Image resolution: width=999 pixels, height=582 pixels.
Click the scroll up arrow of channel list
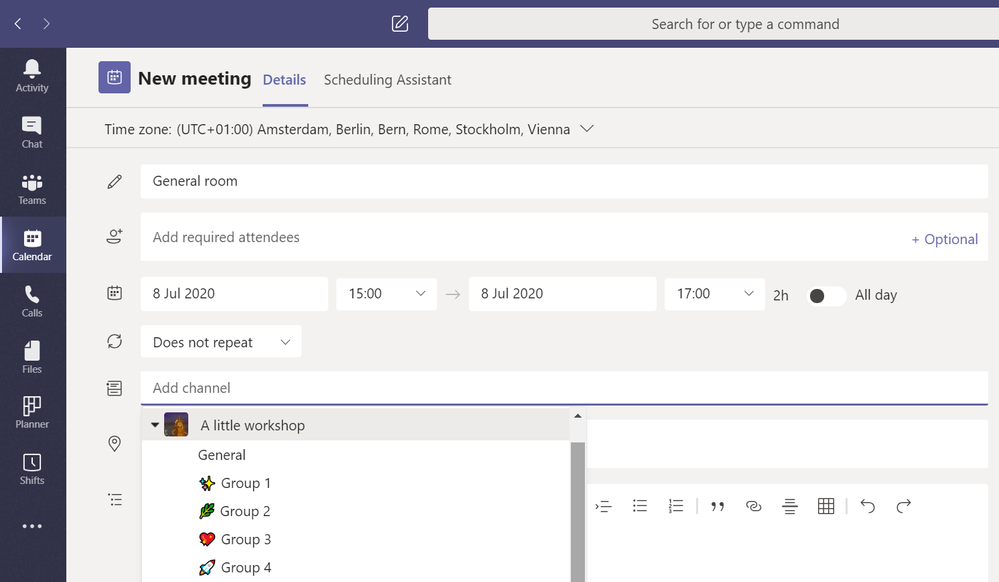point(577,416)
